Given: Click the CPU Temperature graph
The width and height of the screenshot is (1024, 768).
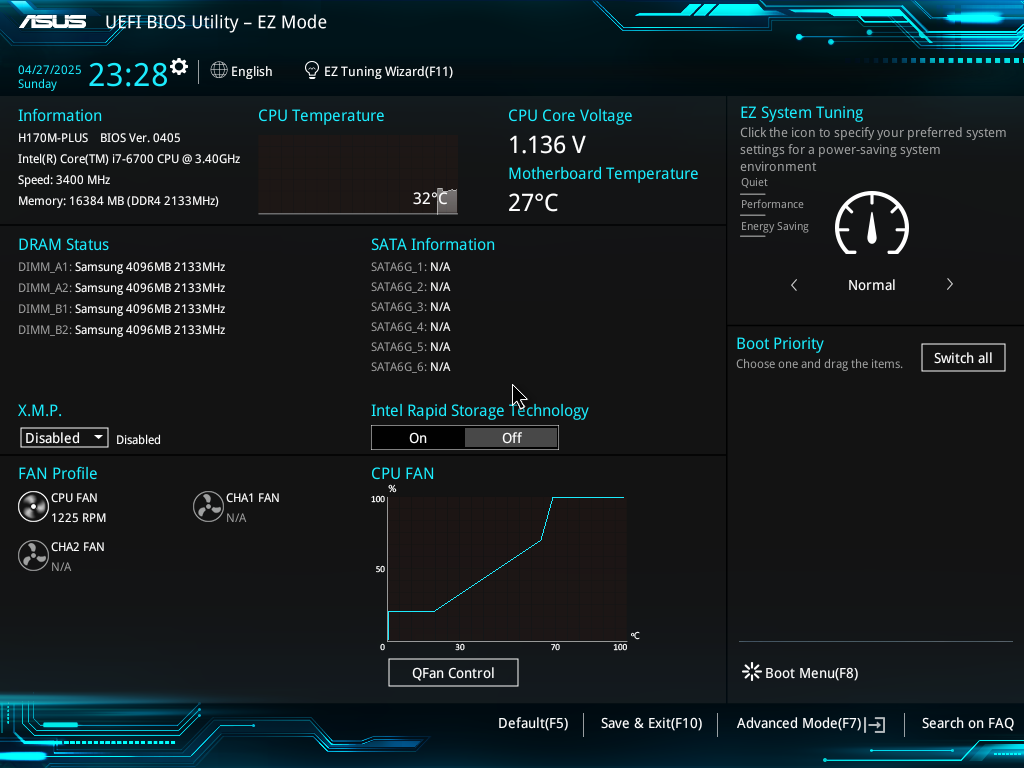Looking at the screenshot, I should coord(358,174).
